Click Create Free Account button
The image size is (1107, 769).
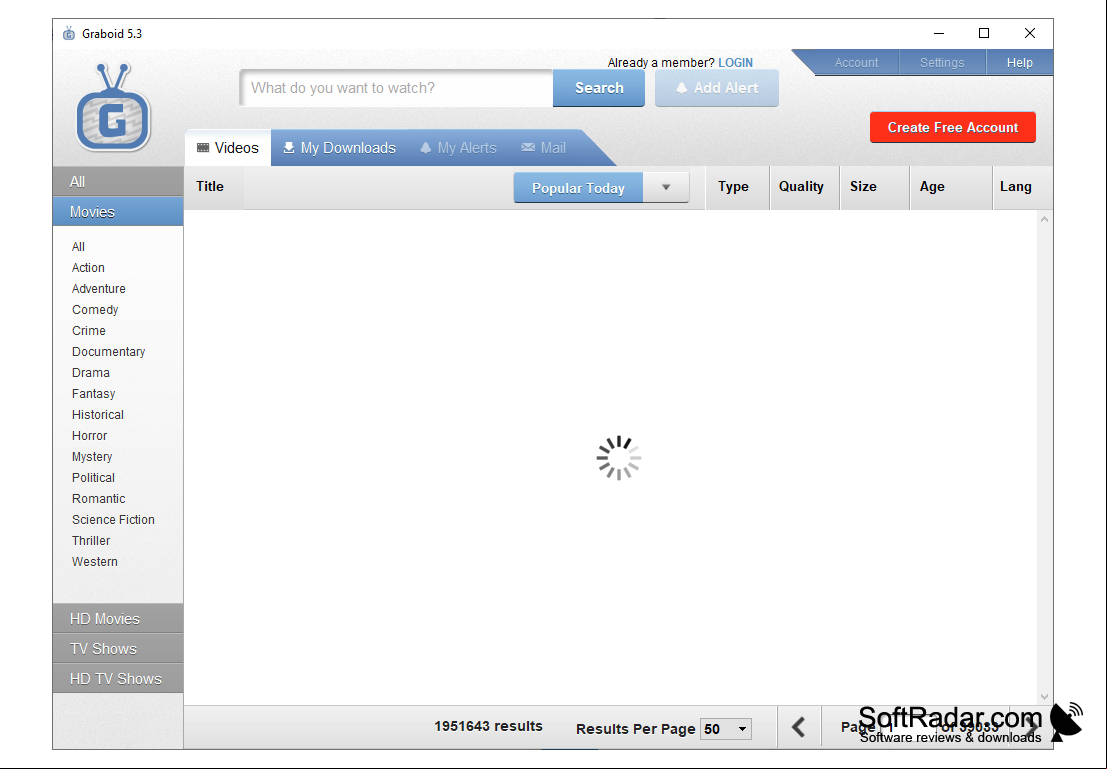(952, 127)
